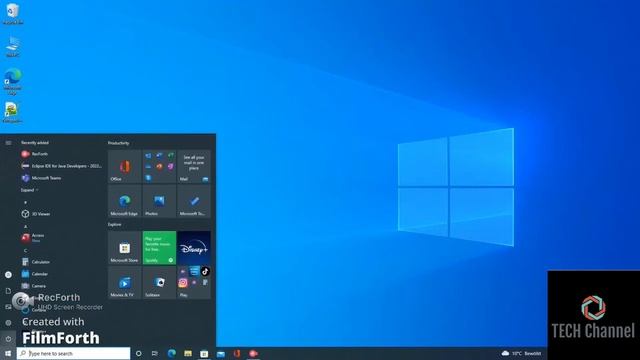
Task: Launch Eclipse IDE for Java Developers
Action: point(61,166)
